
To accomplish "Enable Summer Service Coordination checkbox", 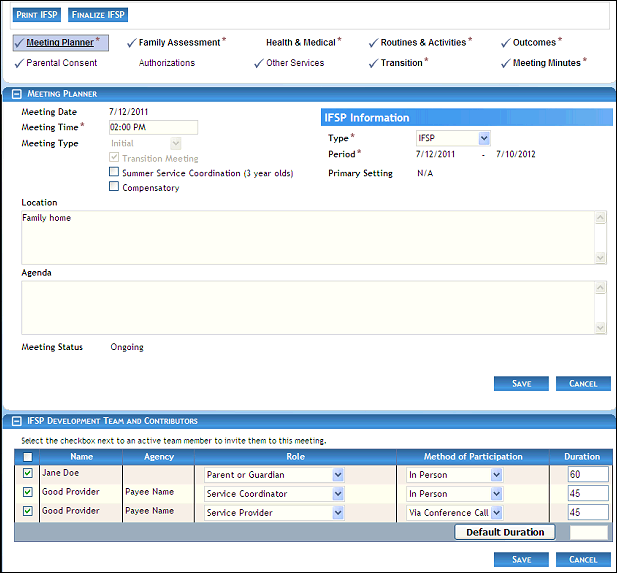I will click(x=114, y=173).
